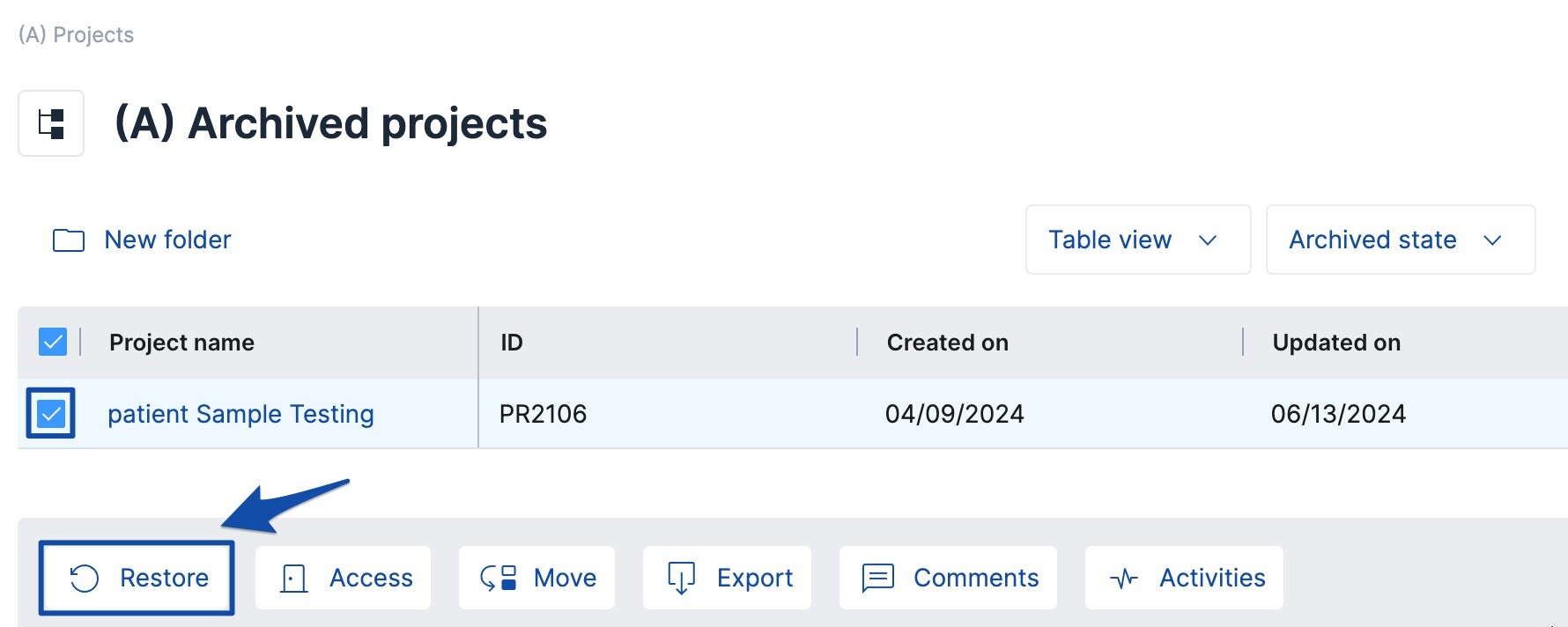Screen dimensions: 1568x627
Task: Sort by Created on column
Action: [947, 343]
